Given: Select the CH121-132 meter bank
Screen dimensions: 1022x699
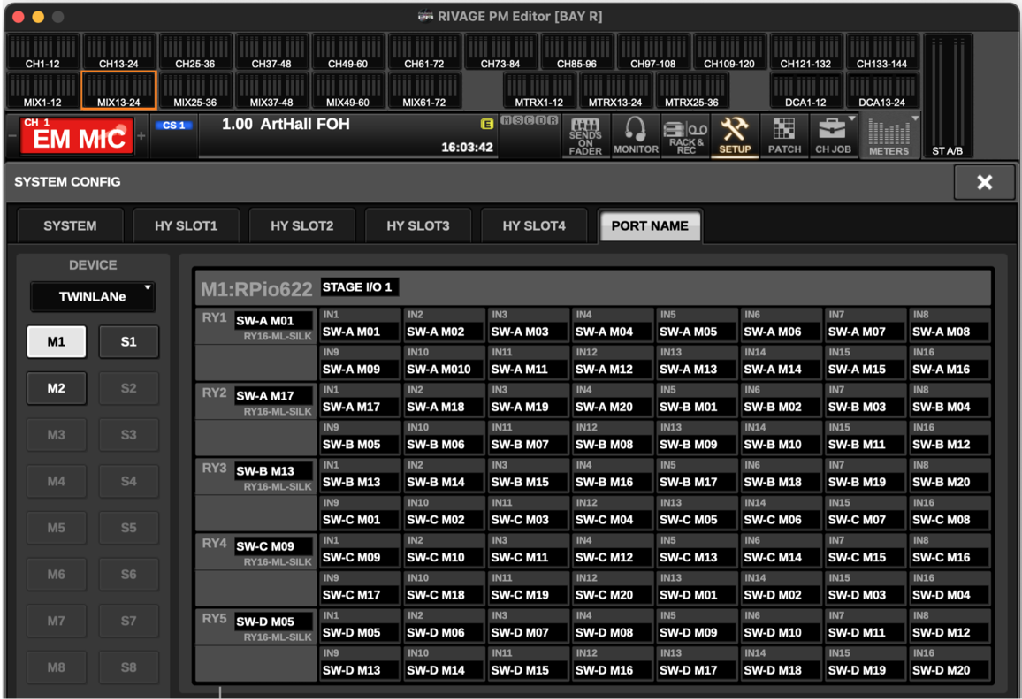Looking at the screenshot, I should click(806, 52).
